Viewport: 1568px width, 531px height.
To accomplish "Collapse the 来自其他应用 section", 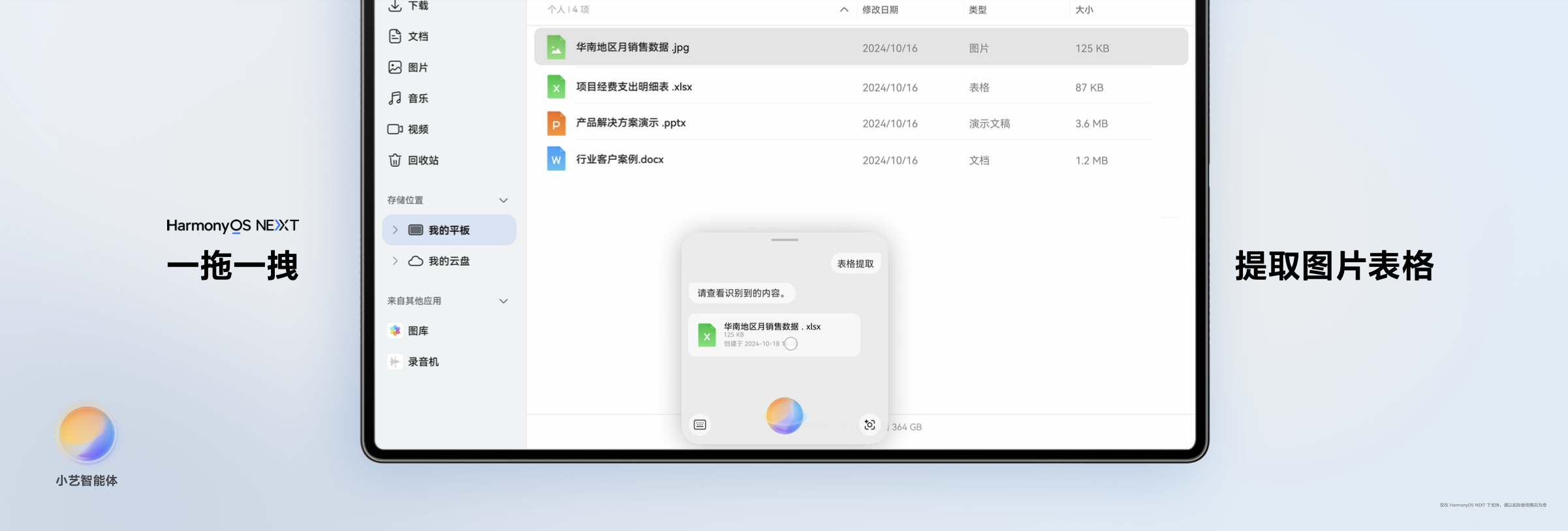I will pos(503,301).
